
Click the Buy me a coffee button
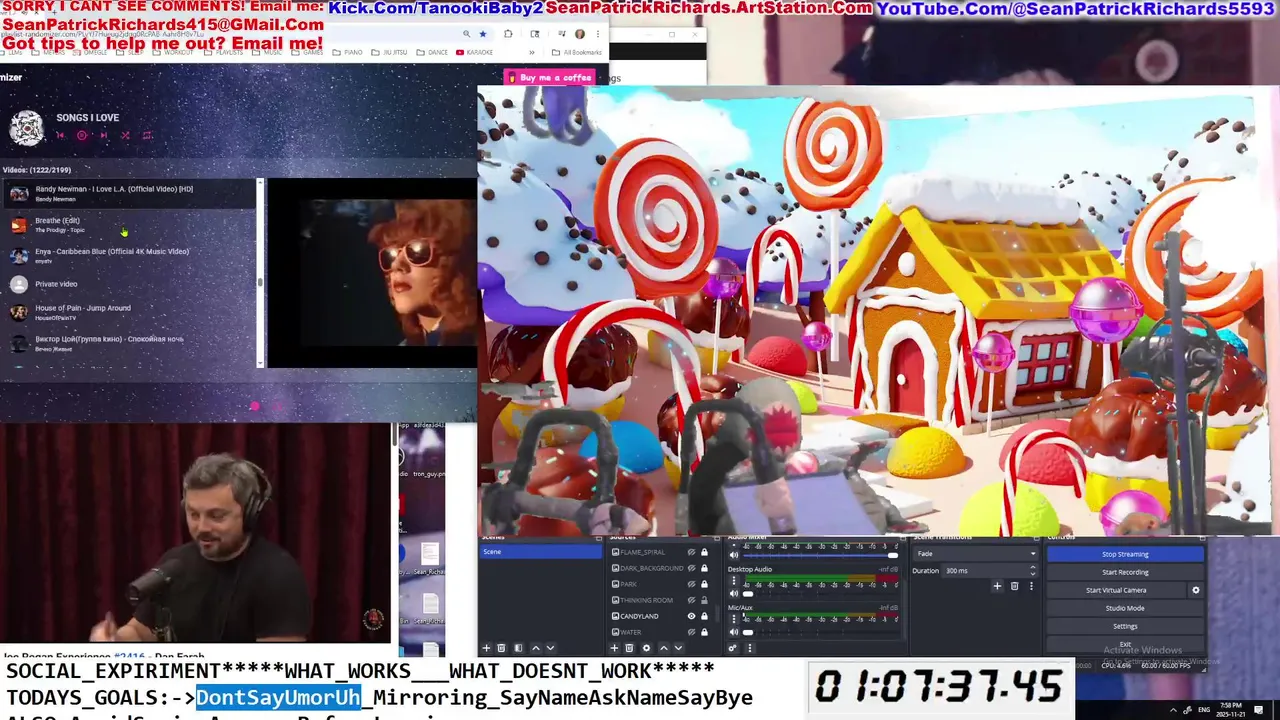click(550, 77)
